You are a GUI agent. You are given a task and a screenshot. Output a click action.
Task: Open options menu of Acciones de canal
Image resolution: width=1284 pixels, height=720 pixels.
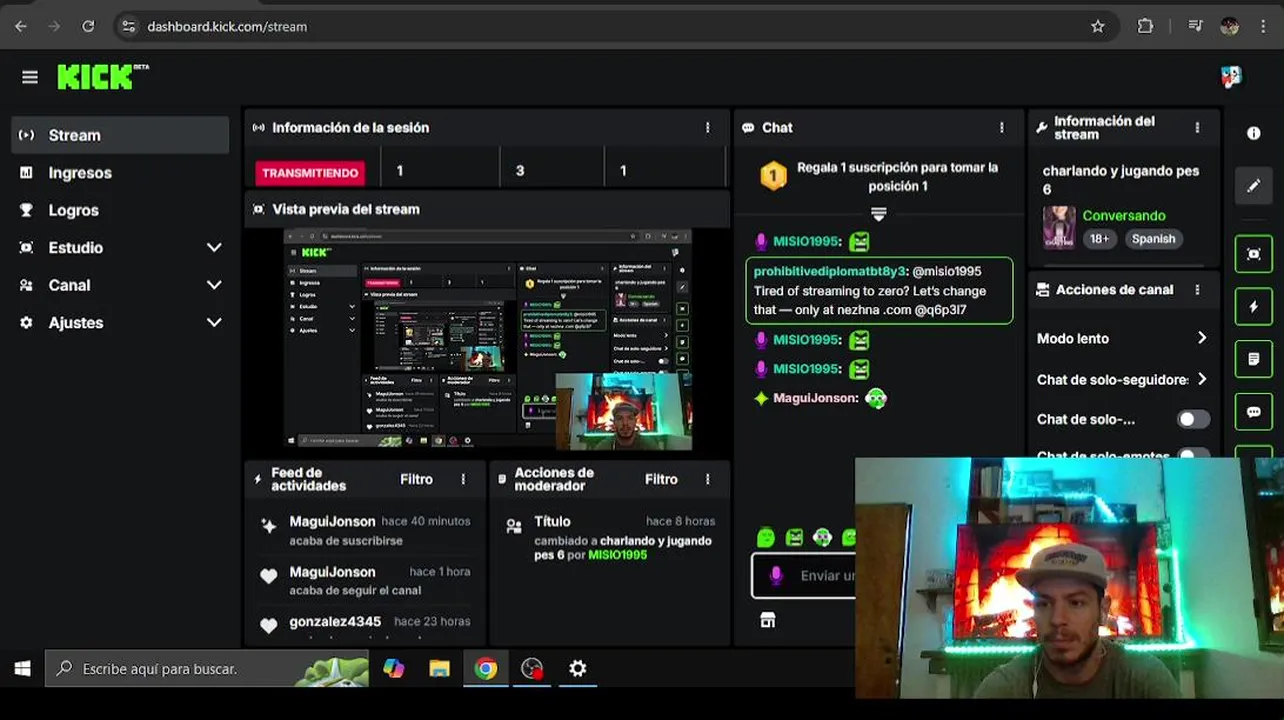[1197, 290]
